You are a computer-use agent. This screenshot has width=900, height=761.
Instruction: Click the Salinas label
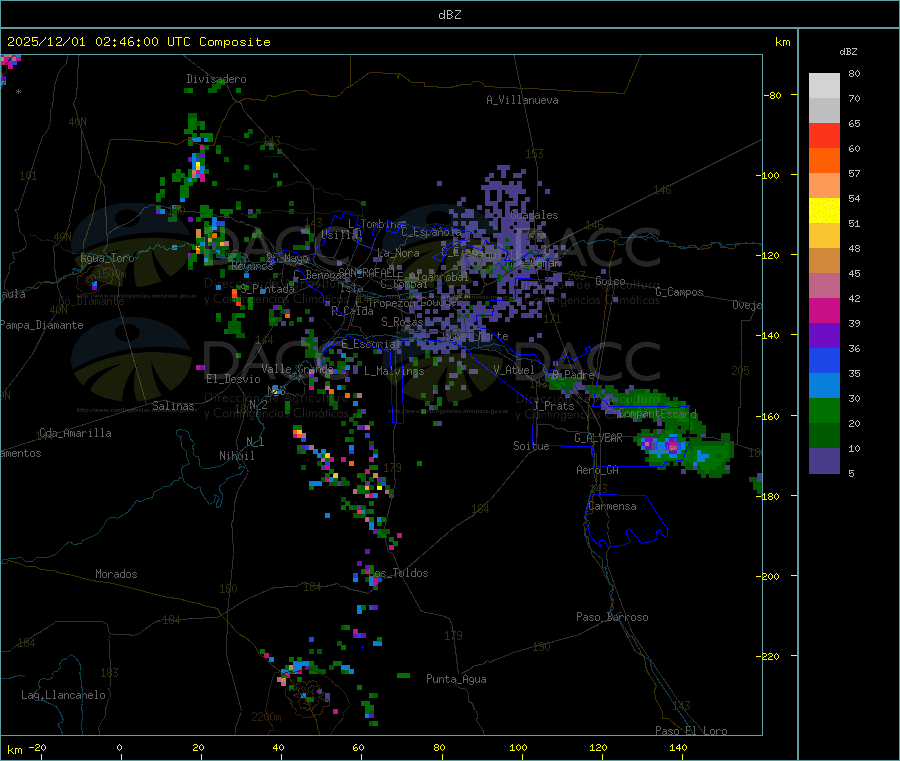point(173,406)
